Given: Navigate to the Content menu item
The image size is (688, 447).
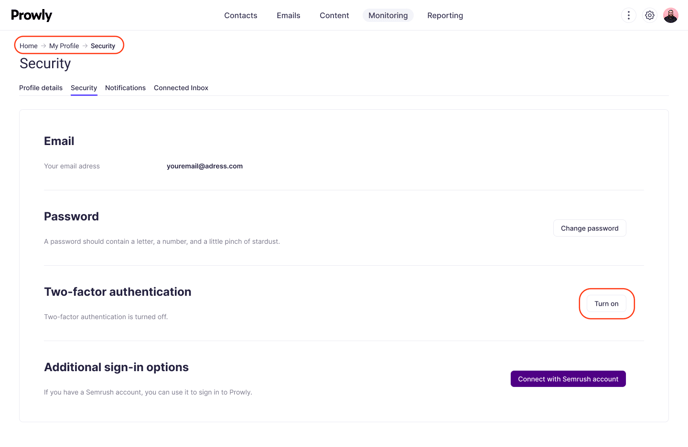Looking at the screenshot, I should pyautogui.click(x=334, y=15).
